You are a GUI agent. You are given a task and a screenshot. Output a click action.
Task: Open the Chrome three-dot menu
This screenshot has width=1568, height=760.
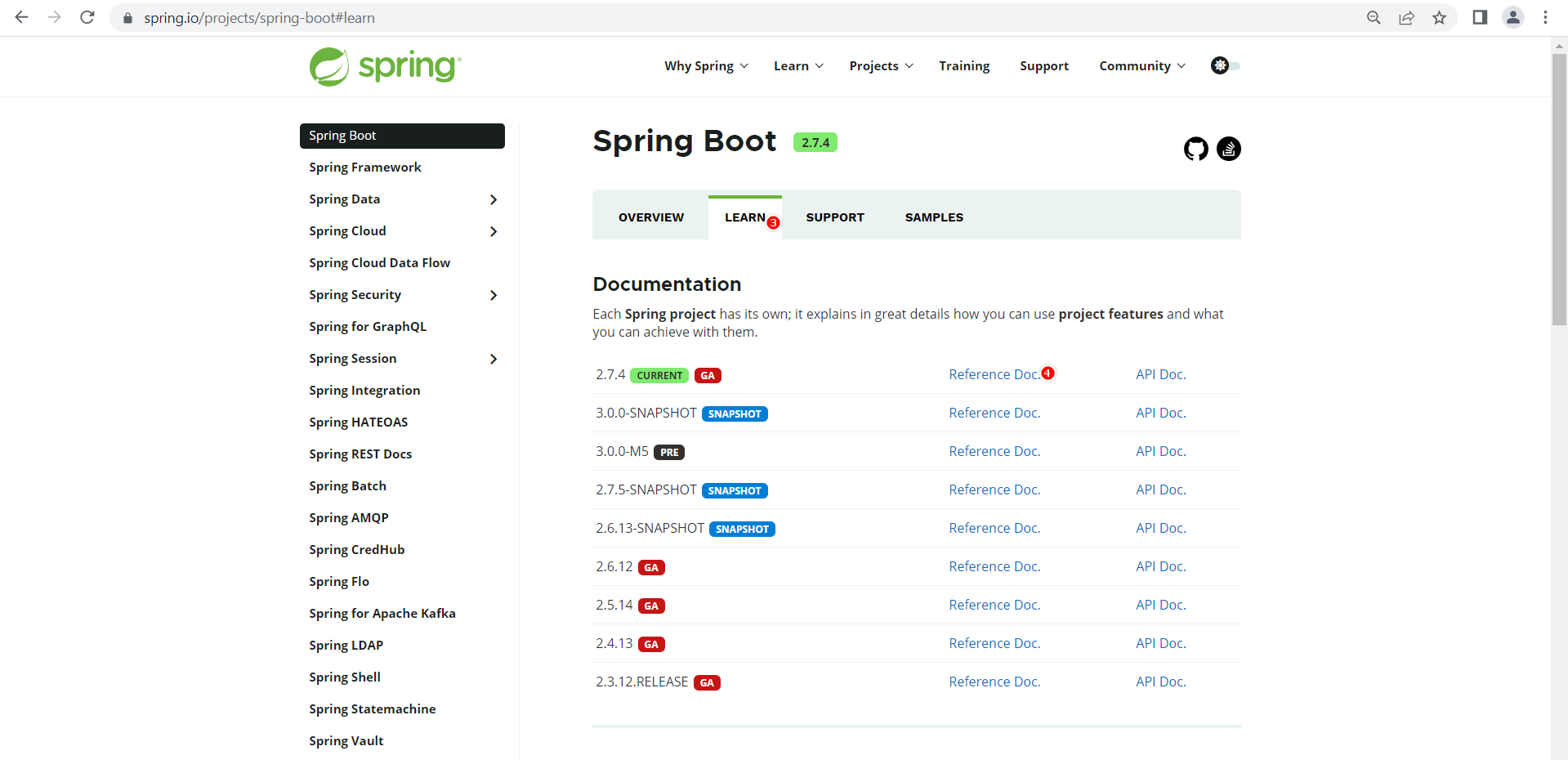click(x=1545, y=17)
